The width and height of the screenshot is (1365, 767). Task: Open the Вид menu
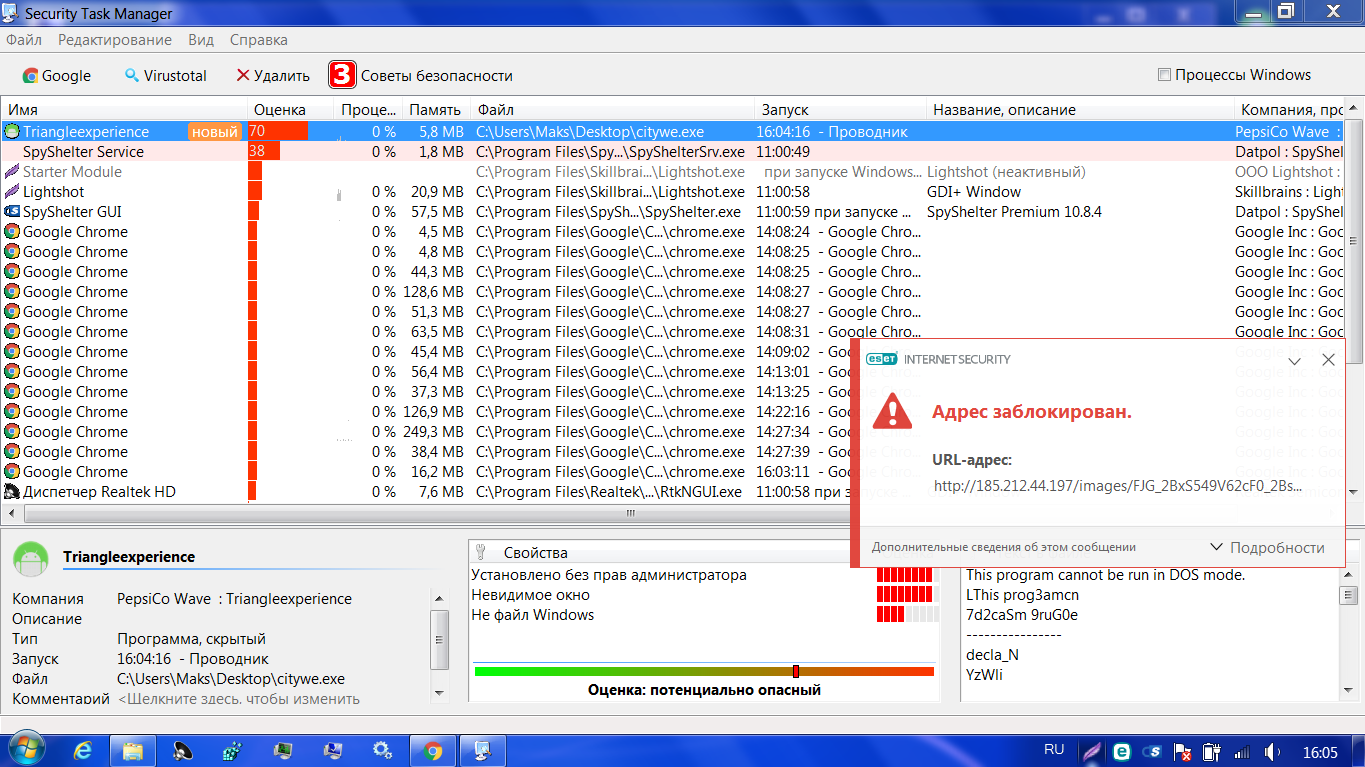tap(201, 40)
